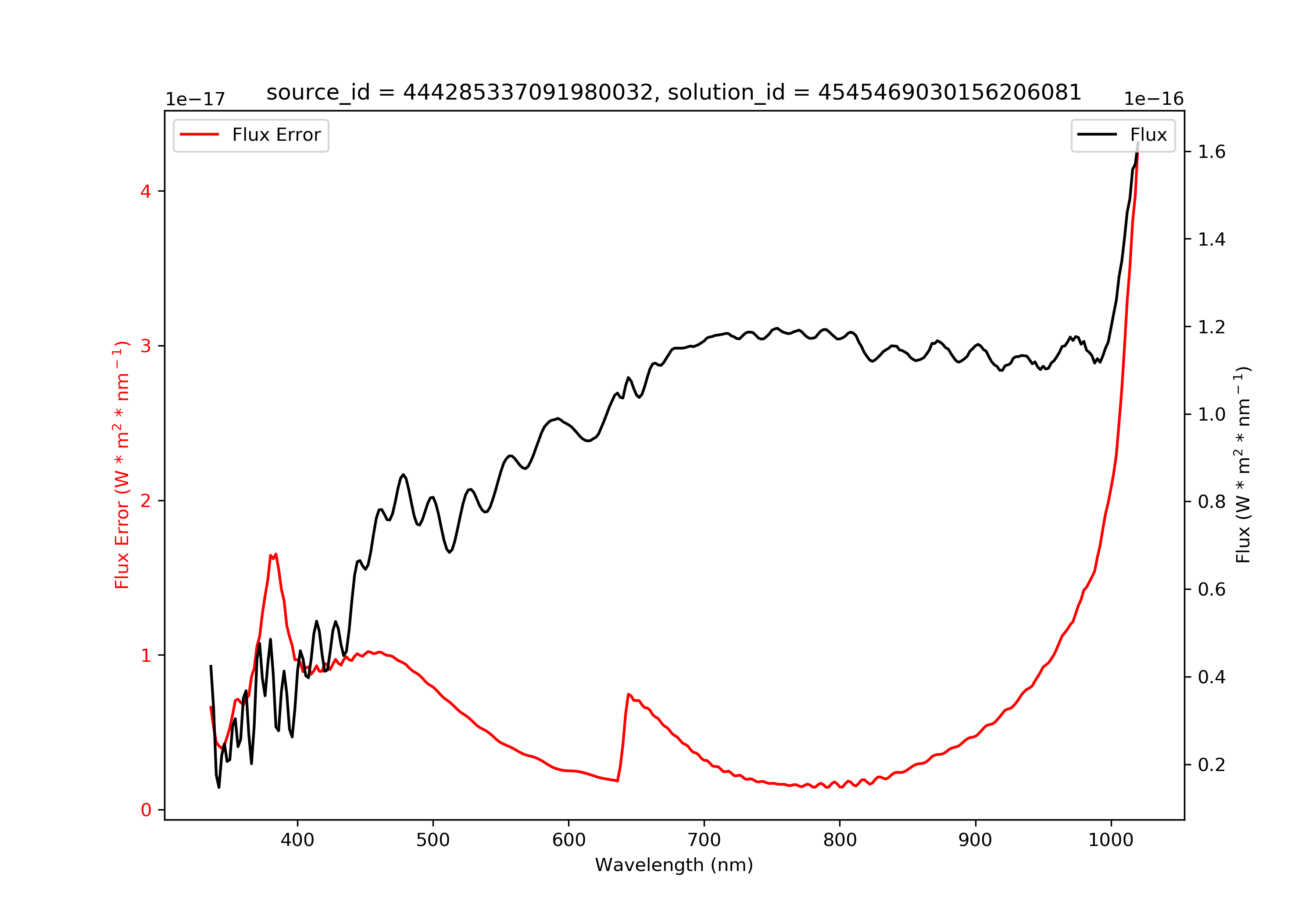1316x921 pixels.
Task: Click the red Flux Error y-axis label
Action: point(122,465)
